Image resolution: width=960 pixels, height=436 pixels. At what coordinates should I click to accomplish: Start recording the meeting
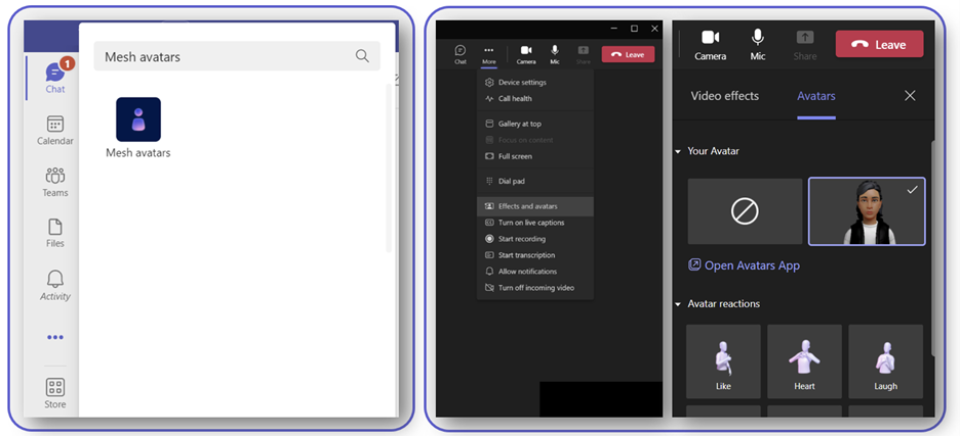click(x=521, y=239)
